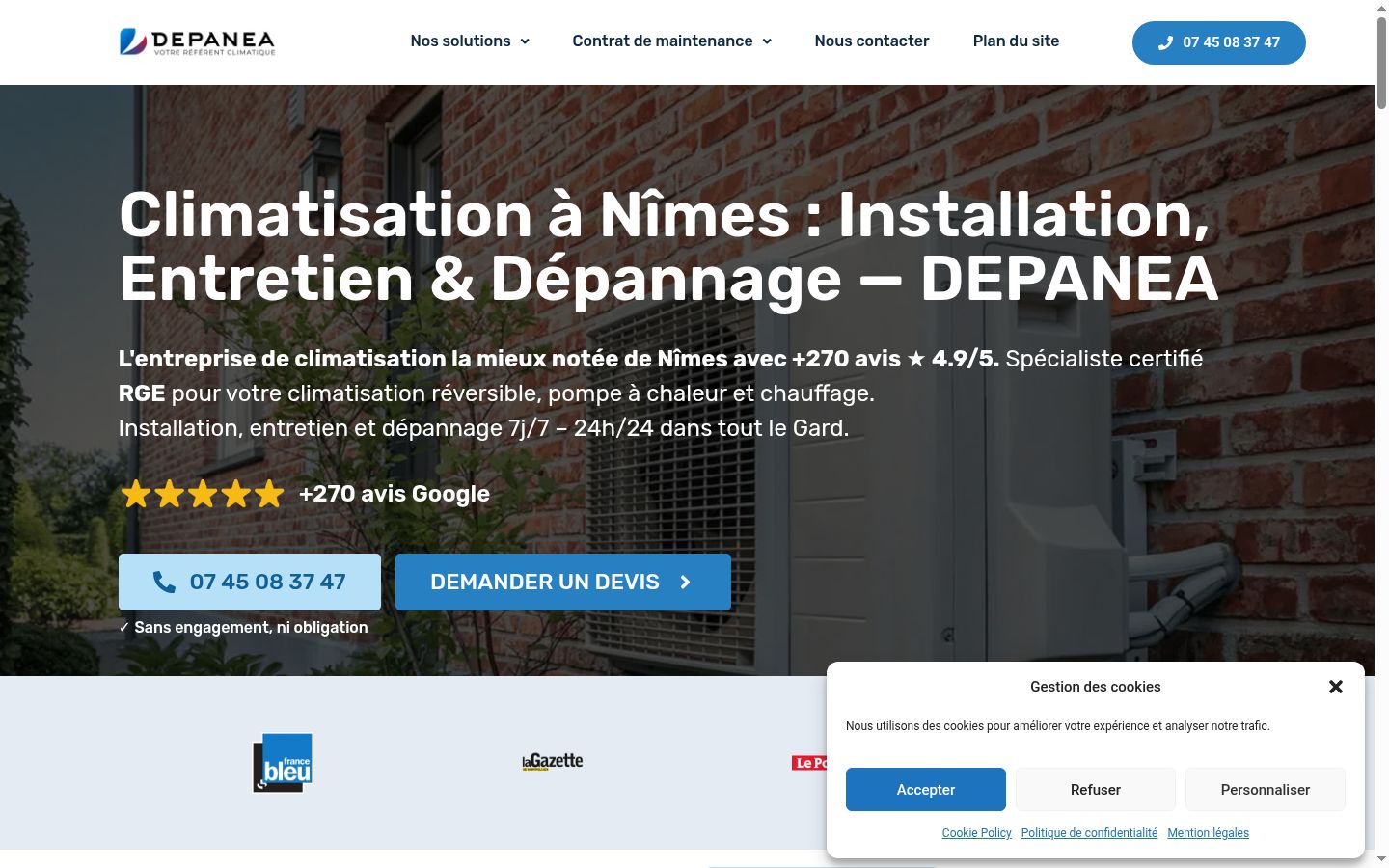
Task: Click the +270 avis Google text
Action: [395, 494]
